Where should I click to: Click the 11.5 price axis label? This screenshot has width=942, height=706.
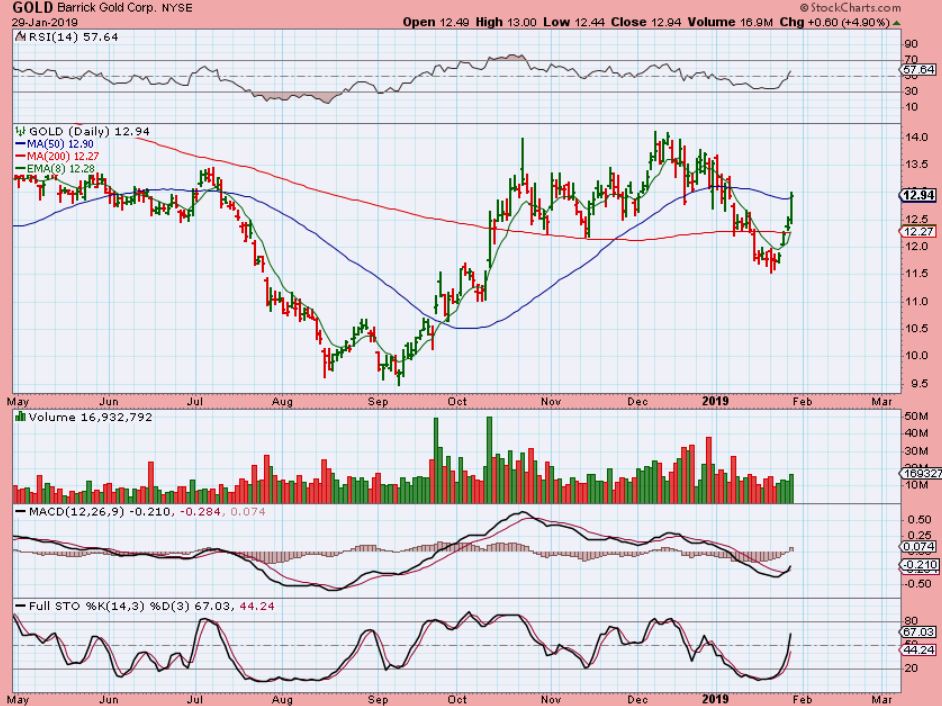(916, 273)
